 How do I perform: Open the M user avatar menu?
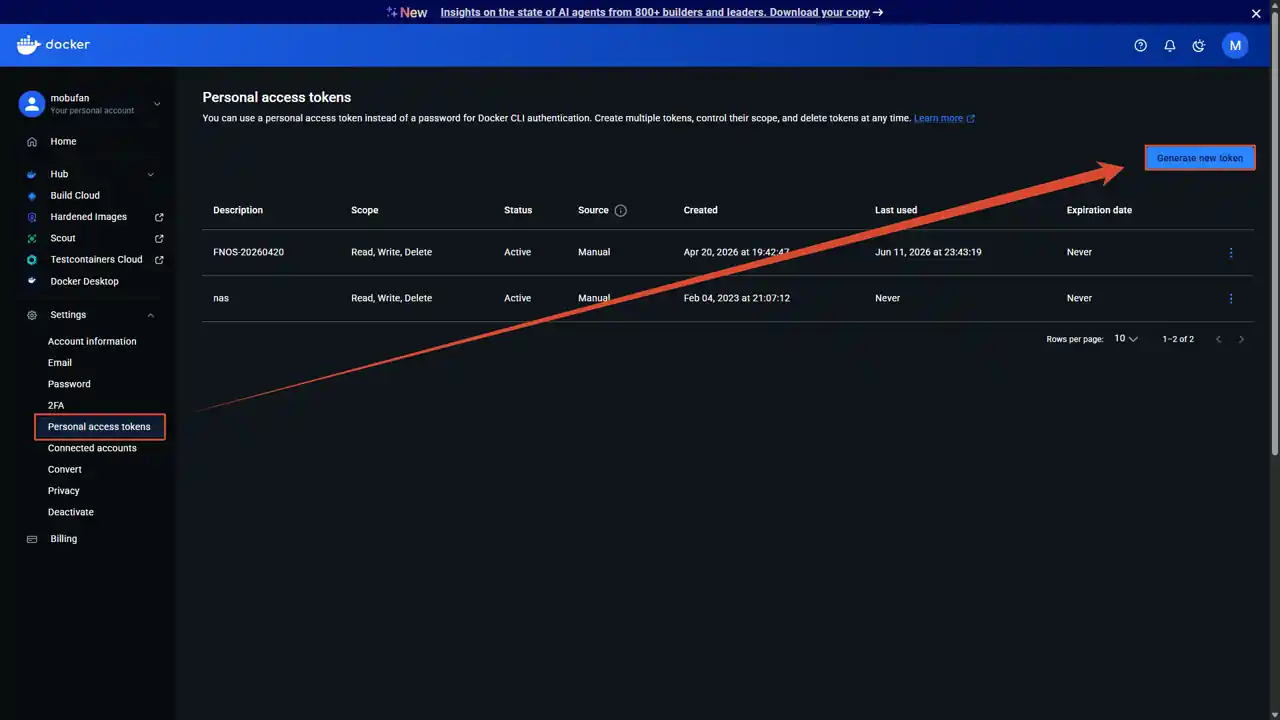pyautogui.click(x=1235, y=45)
